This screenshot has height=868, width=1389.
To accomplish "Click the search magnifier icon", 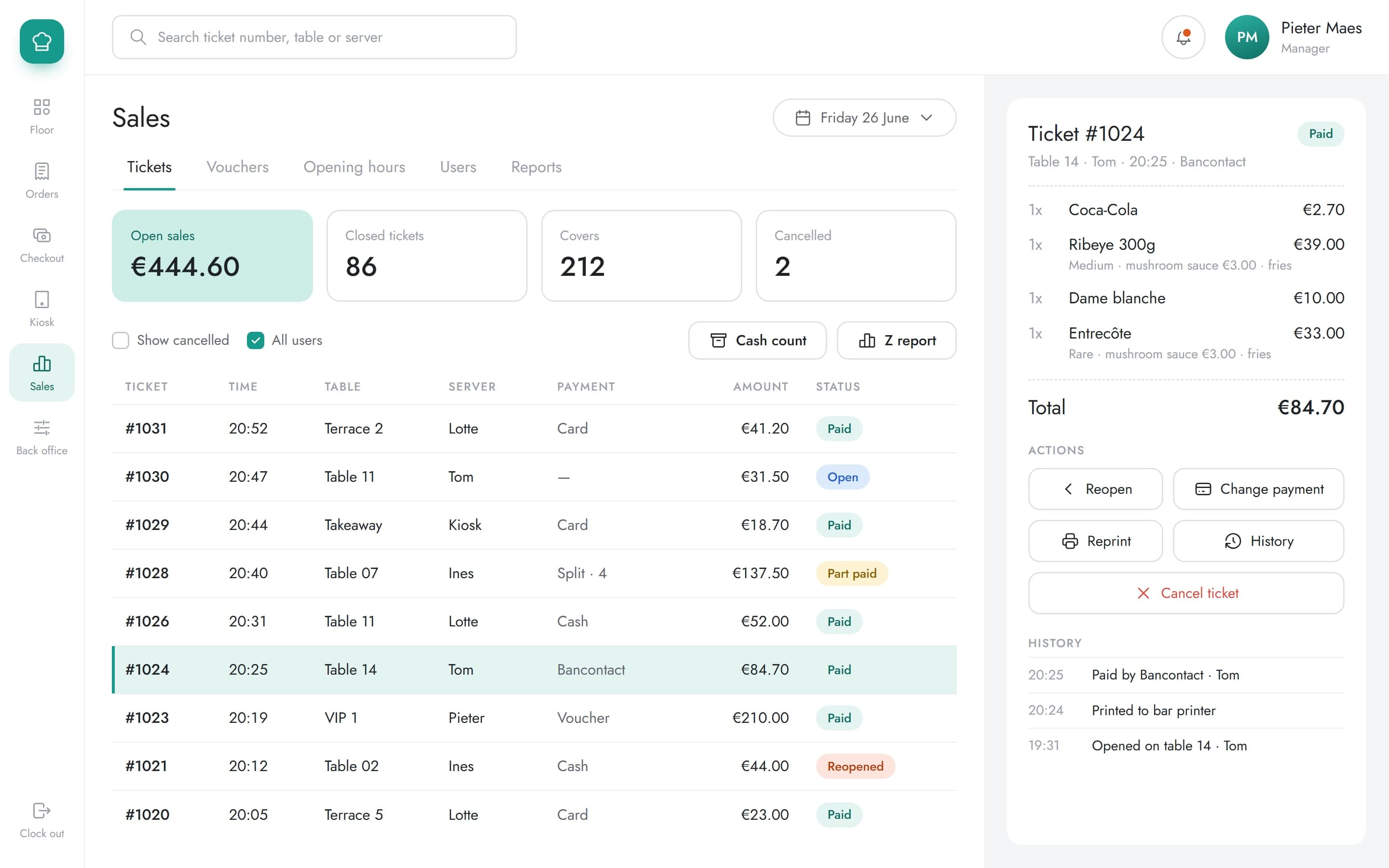I will 138,37.
